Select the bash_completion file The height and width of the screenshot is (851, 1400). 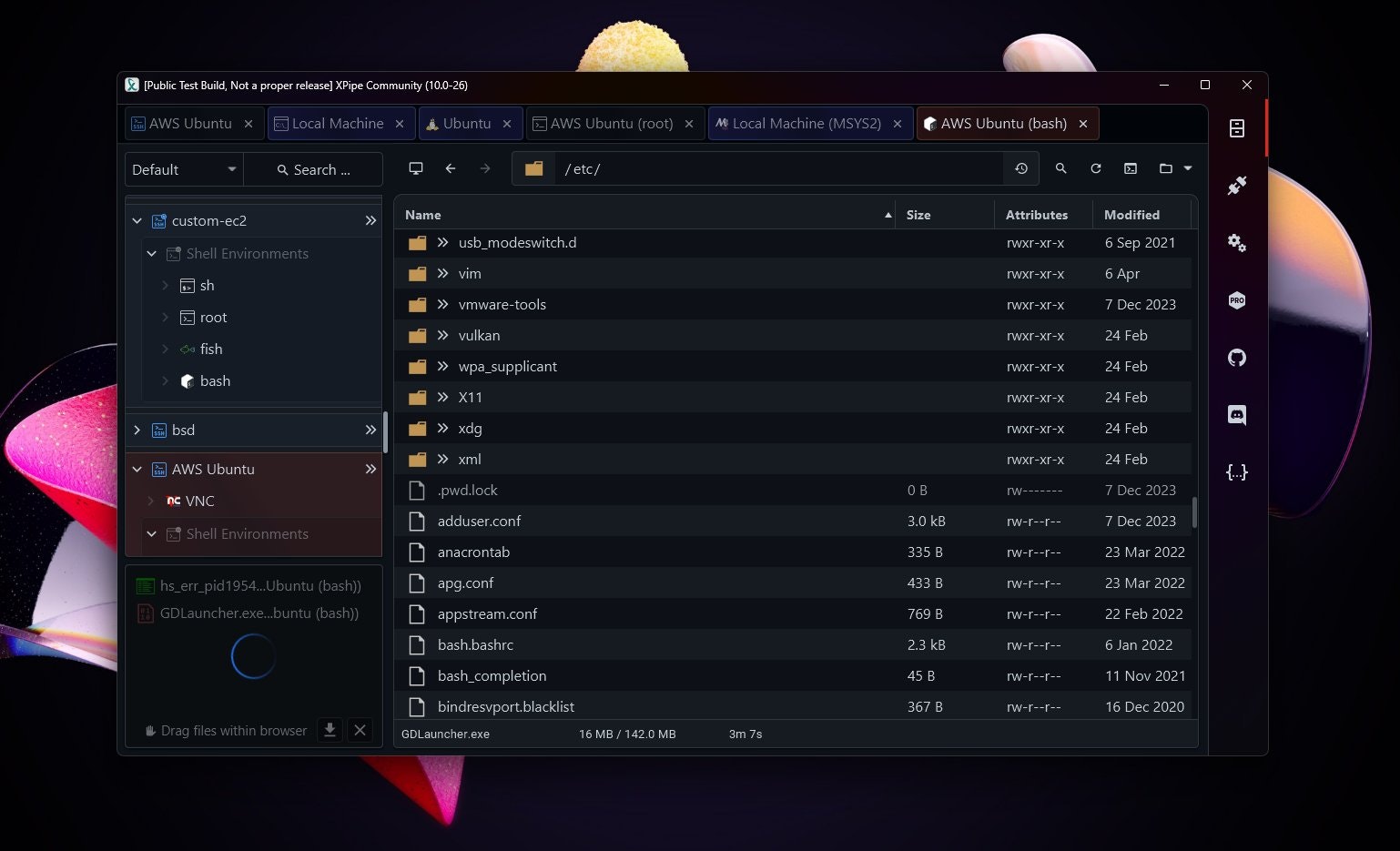point(793,675)
